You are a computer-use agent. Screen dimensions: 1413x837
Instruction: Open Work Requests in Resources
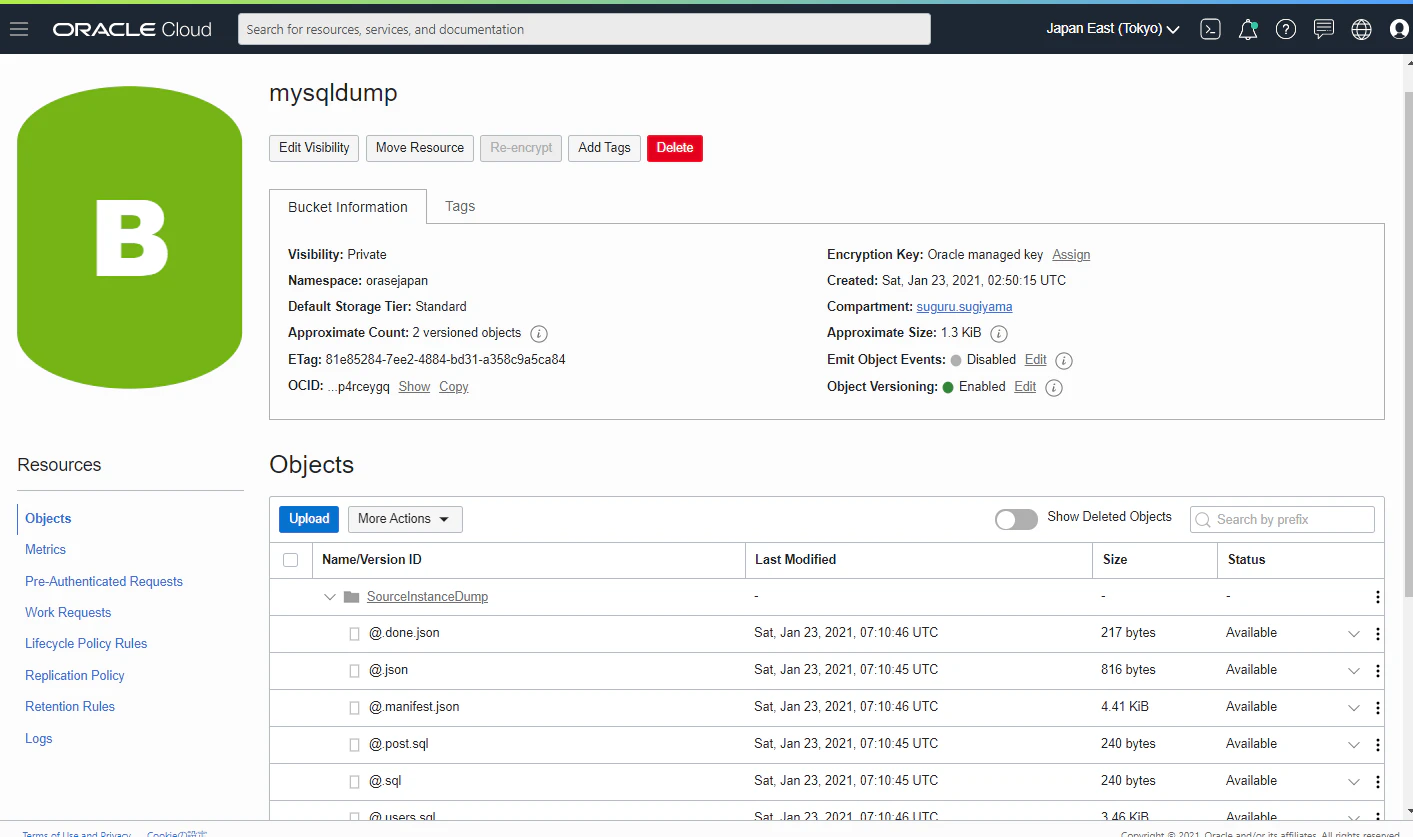click(68, 613)
